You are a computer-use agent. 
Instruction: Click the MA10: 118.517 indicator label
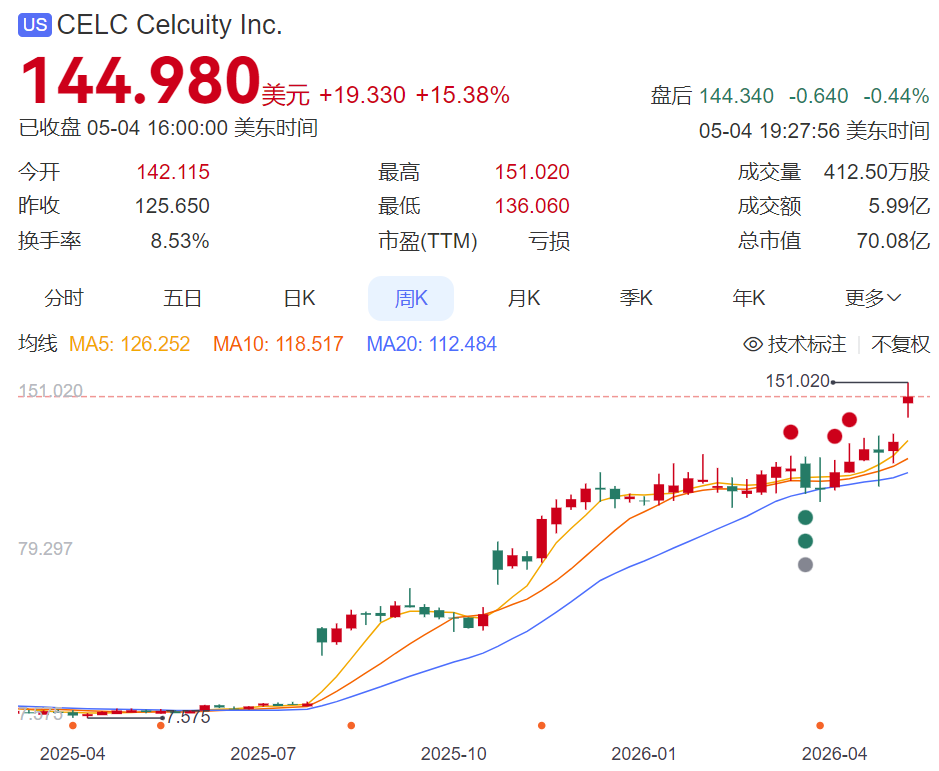pos(278,344)
